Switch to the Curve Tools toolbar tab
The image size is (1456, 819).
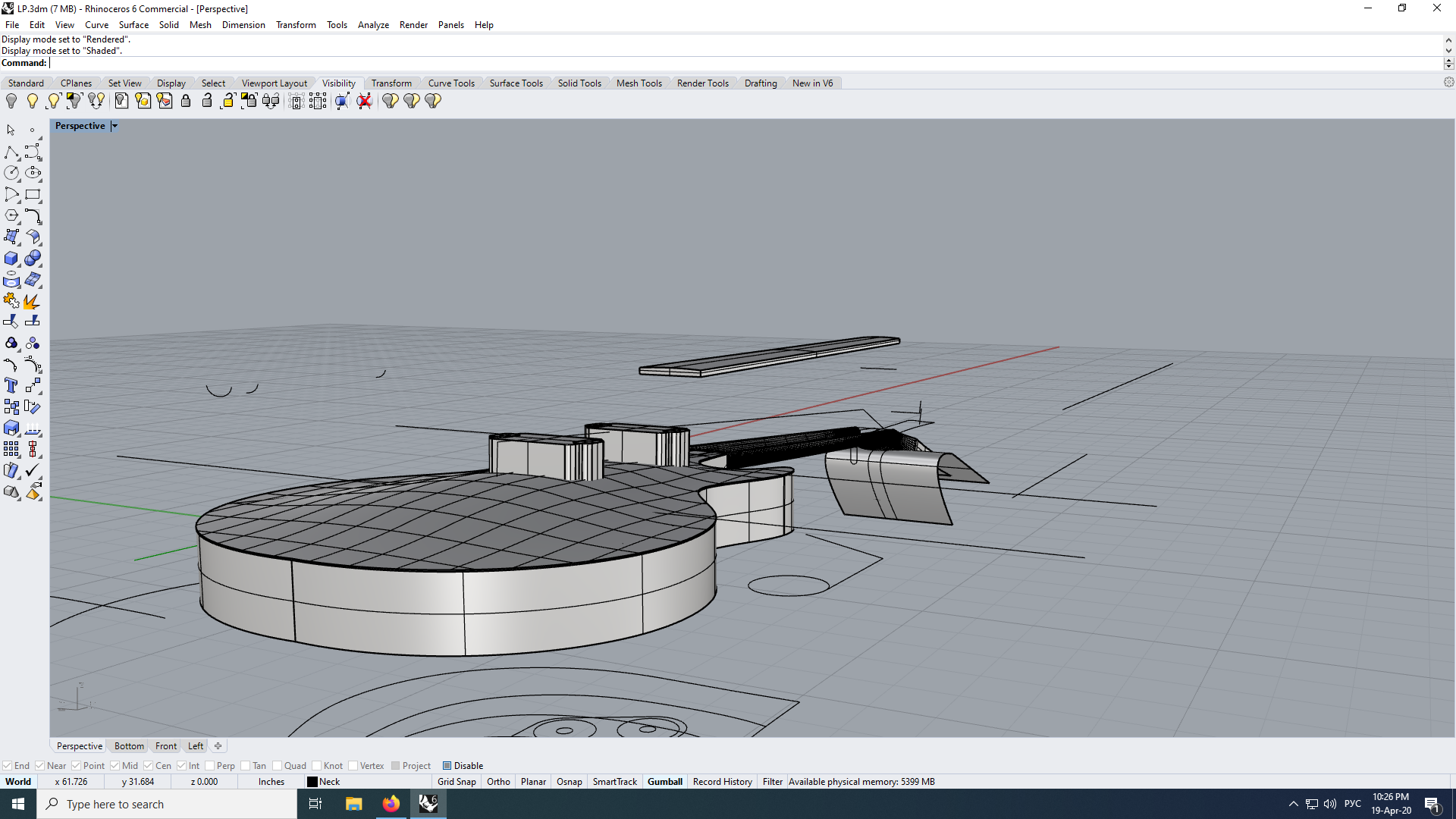(x=451, y=83)
